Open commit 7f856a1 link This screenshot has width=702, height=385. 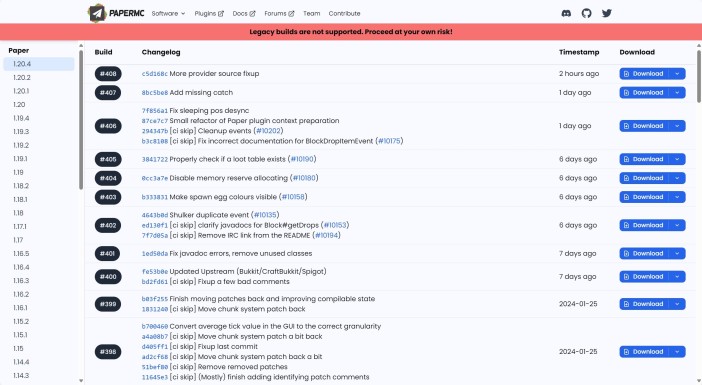click(154, 111)
